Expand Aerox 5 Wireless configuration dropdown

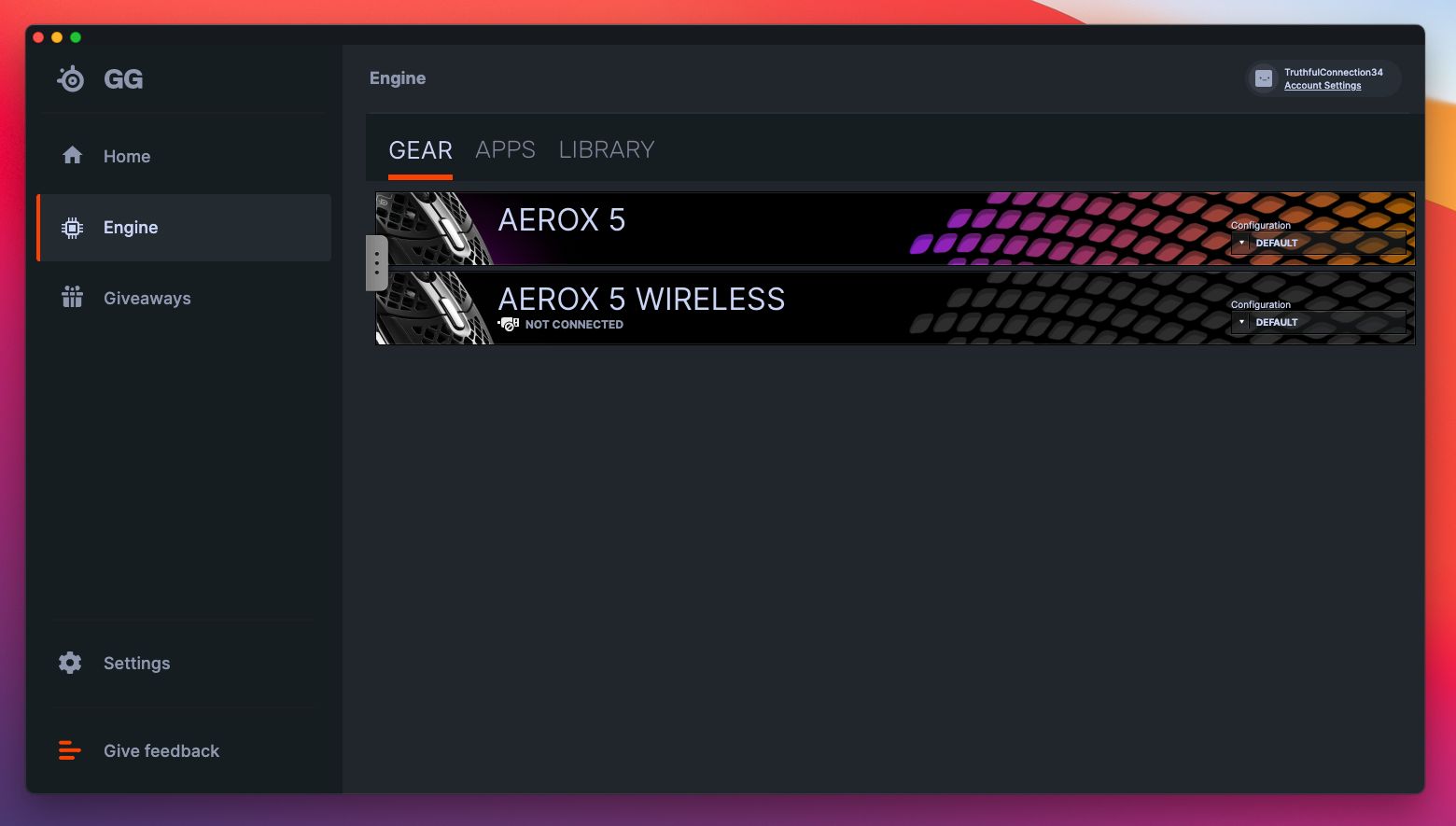pyautogui.click(x=1318, y=322)
